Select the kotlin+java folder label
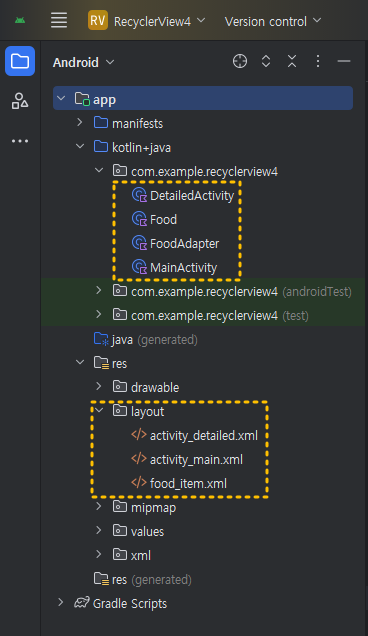Image resolution: width=368 pixels, height=636 pixels. coord(142,148)
